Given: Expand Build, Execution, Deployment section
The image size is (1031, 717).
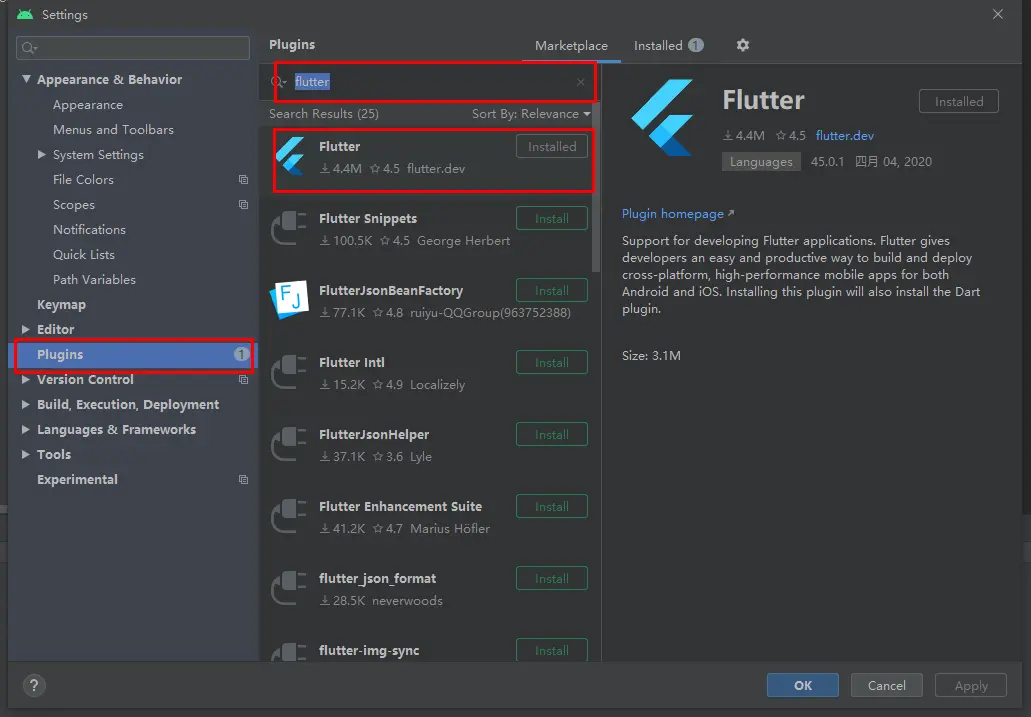Looking at the screenshot, I should (x=26, y=405).
